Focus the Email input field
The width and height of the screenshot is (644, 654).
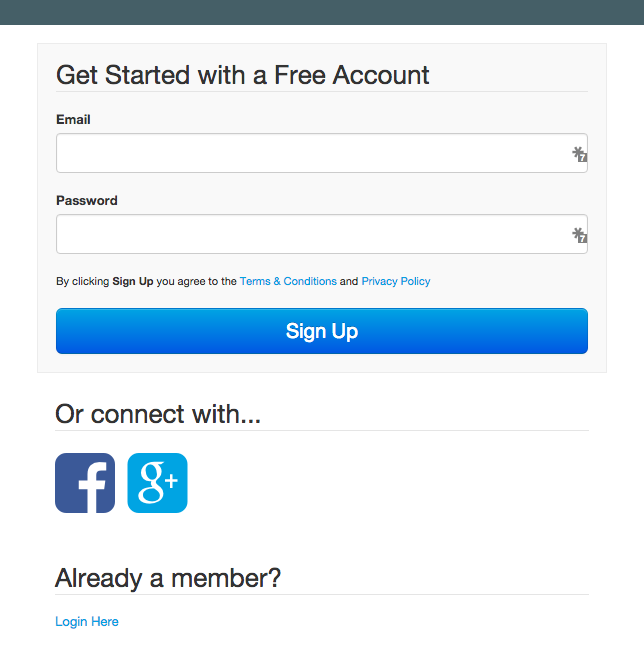[322, 153]
